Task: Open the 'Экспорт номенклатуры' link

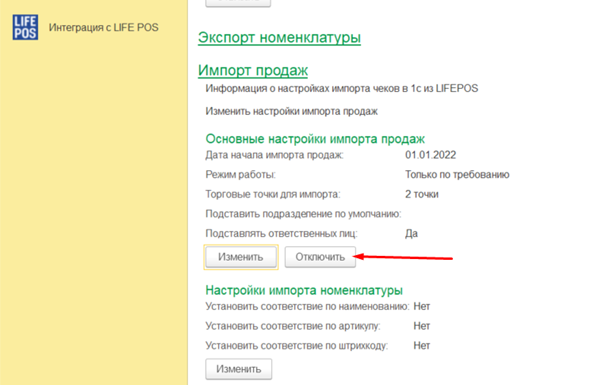Action: point(279,38)
